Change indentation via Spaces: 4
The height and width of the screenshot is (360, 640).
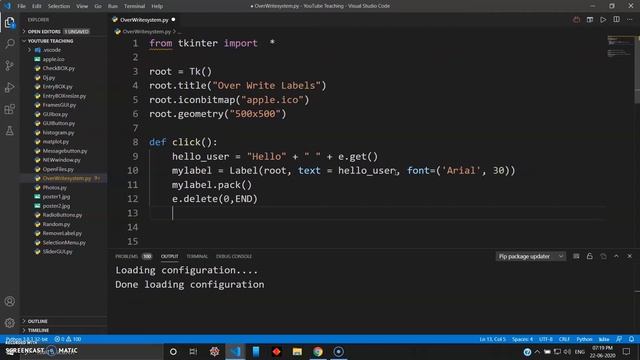tap(522, 339)
